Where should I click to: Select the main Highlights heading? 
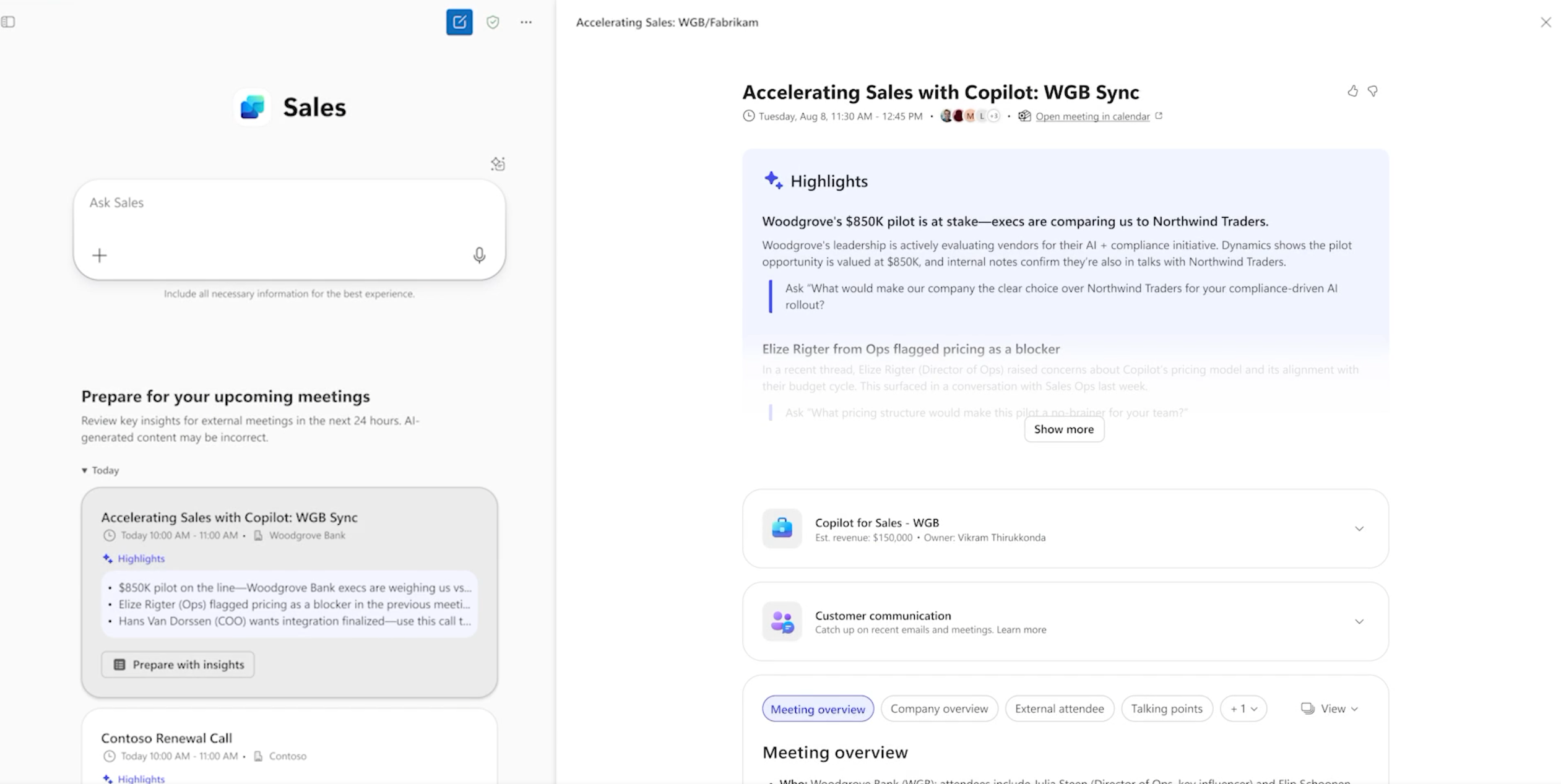click(x=829, y=181)
